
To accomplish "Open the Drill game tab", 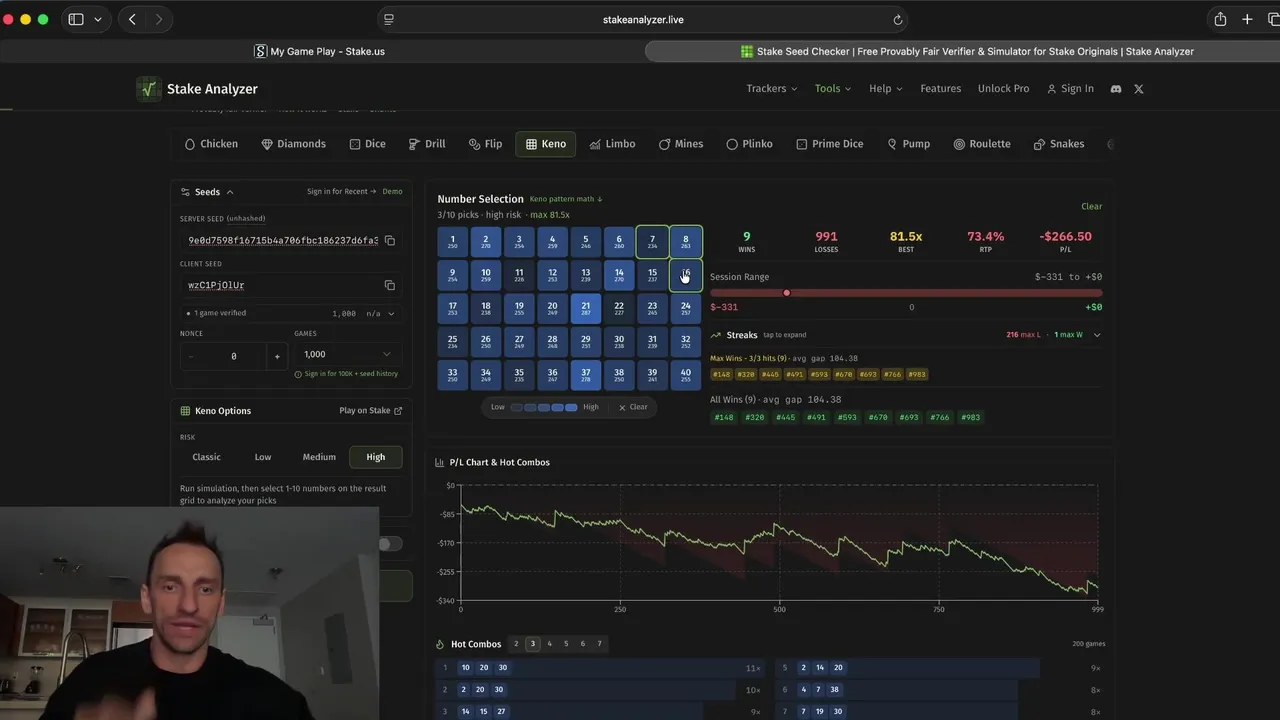I will coord(427,144).
